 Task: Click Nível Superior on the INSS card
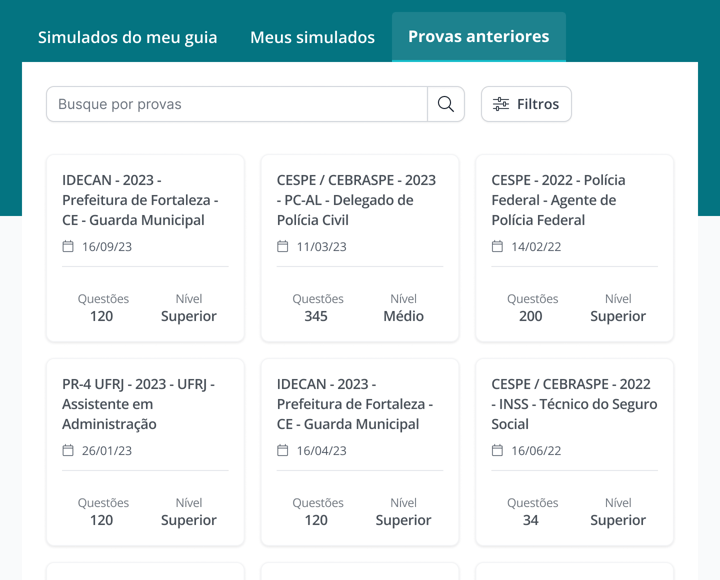click(618, 520)
